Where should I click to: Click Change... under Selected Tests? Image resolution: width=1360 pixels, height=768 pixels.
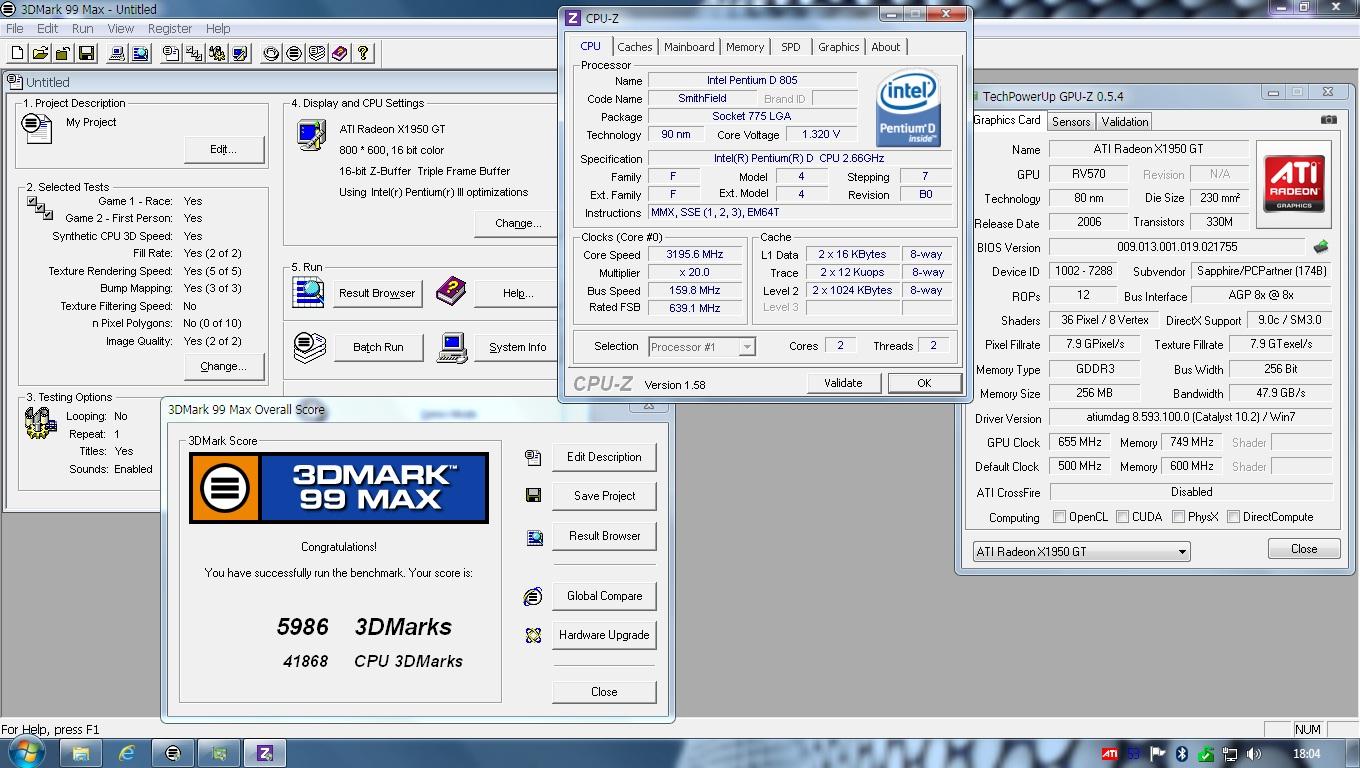click(223, 366)
